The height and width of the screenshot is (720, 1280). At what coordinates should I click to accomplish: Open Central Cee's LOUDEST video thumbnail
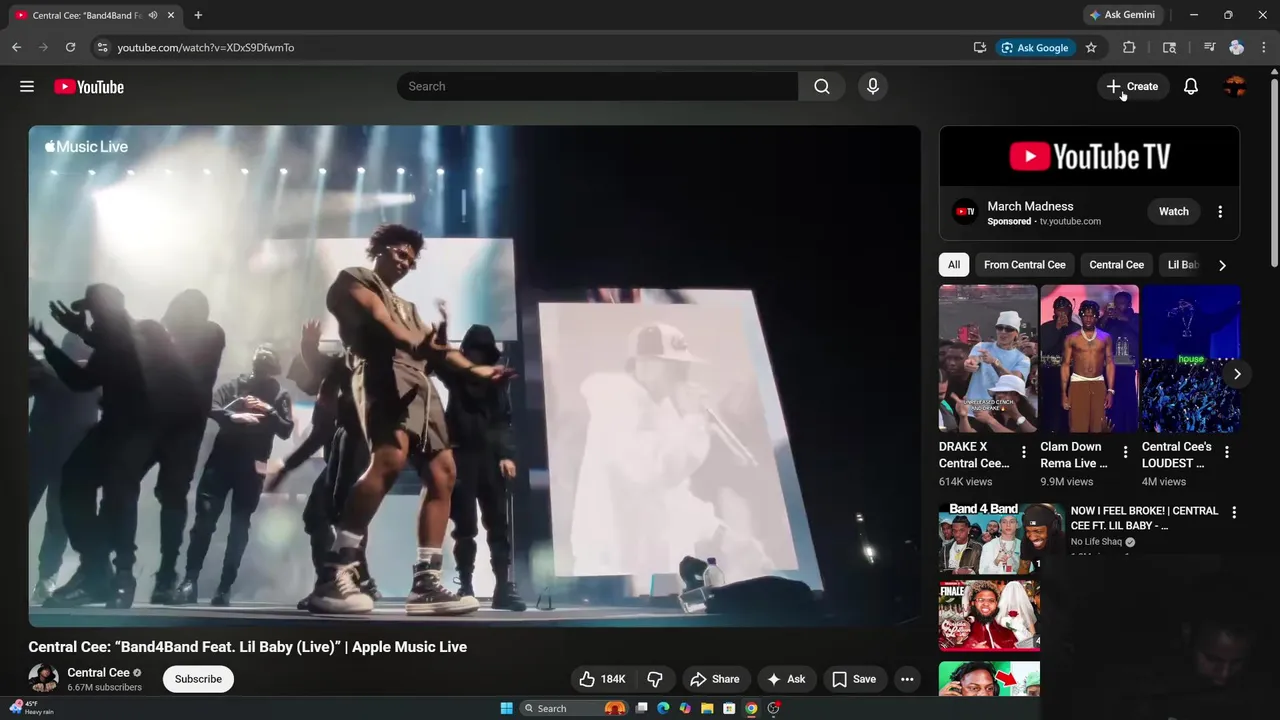(x=1191, y=359)
